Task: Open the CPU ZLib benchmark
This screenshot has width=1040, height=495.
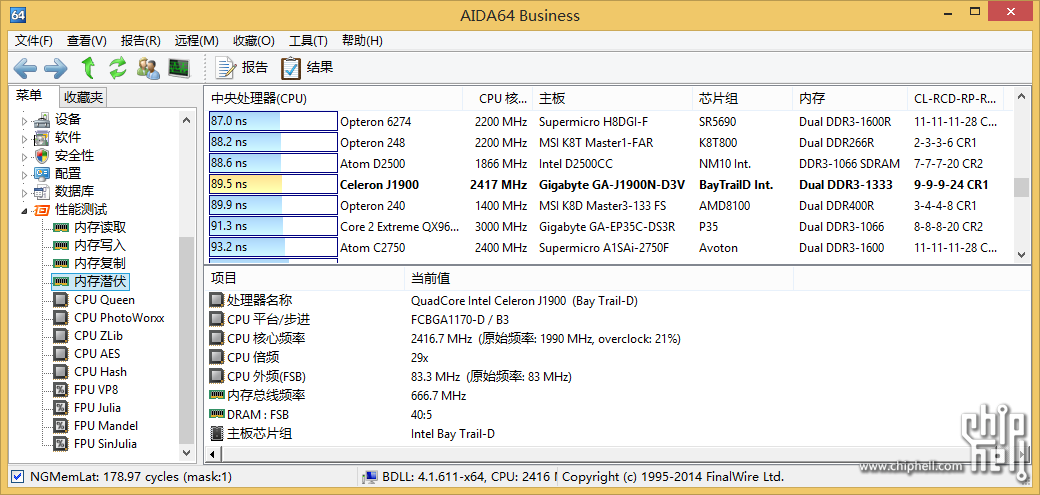Action: click(x=98, y=336)
